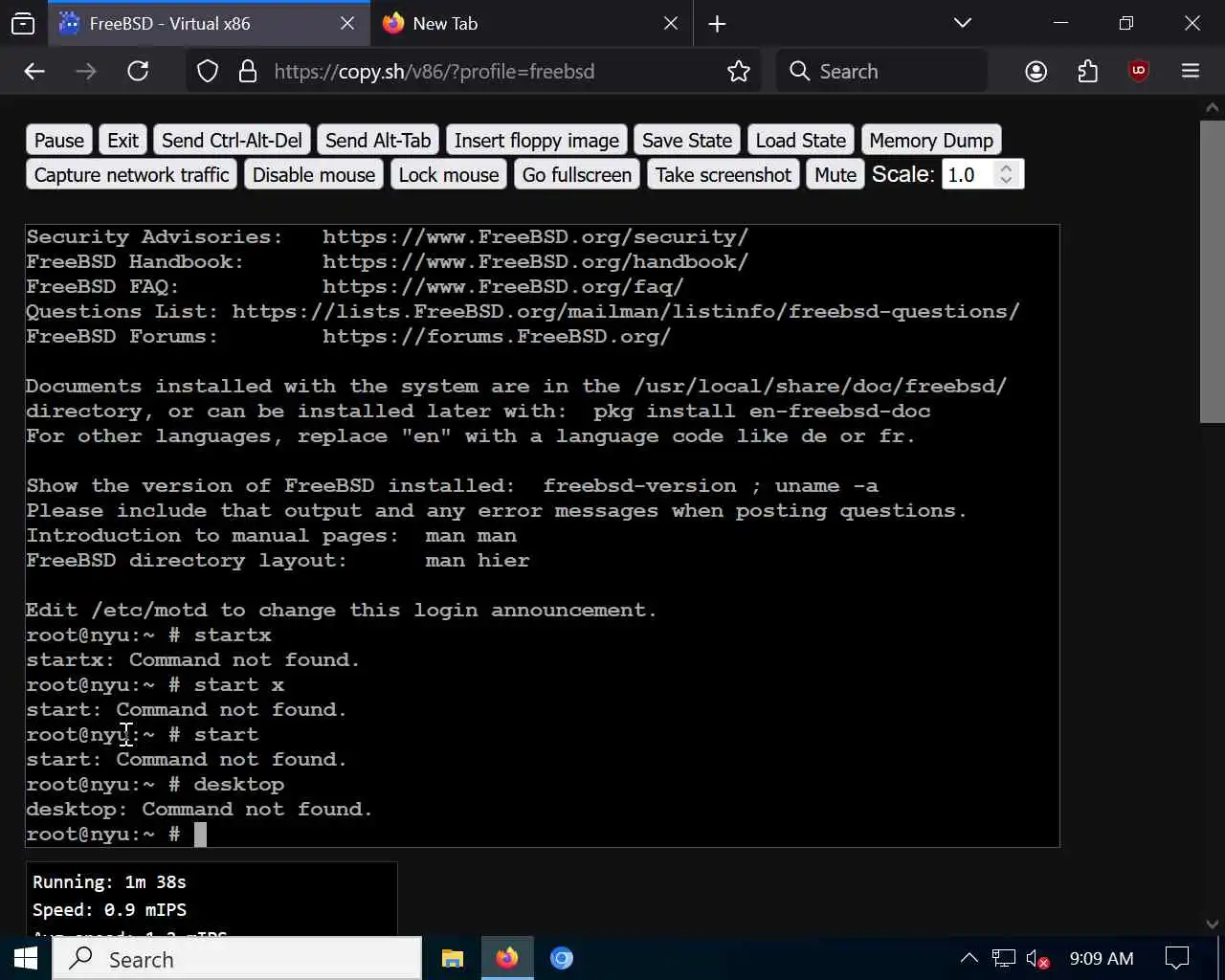Open the Firefox account icon

tap(1036, 71)
